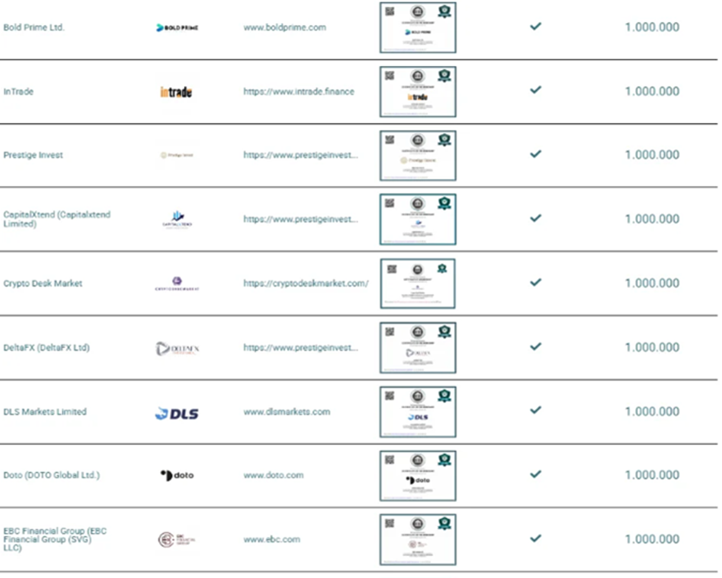Select the DeltaFX logo
The width and height of the screenshot is (722, 578).
coord(177,348)
